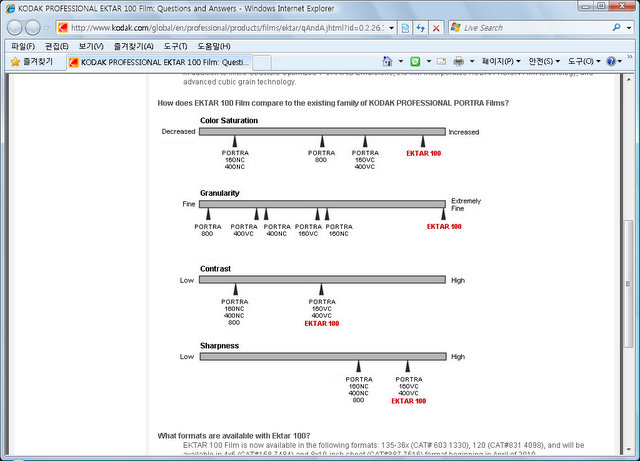640x461 pixels.
Task: Open the 도구(O) command bar menu
Action: [584, 61]
